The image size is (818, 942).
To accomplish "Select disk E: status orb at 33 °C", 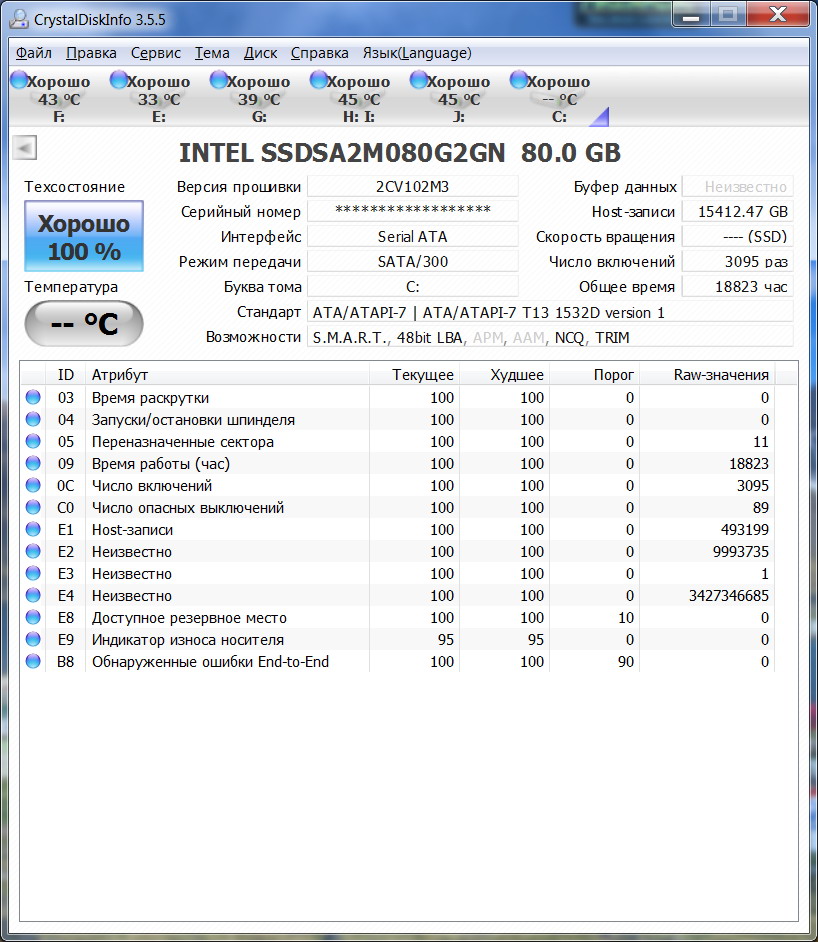I will click(118, 81).
